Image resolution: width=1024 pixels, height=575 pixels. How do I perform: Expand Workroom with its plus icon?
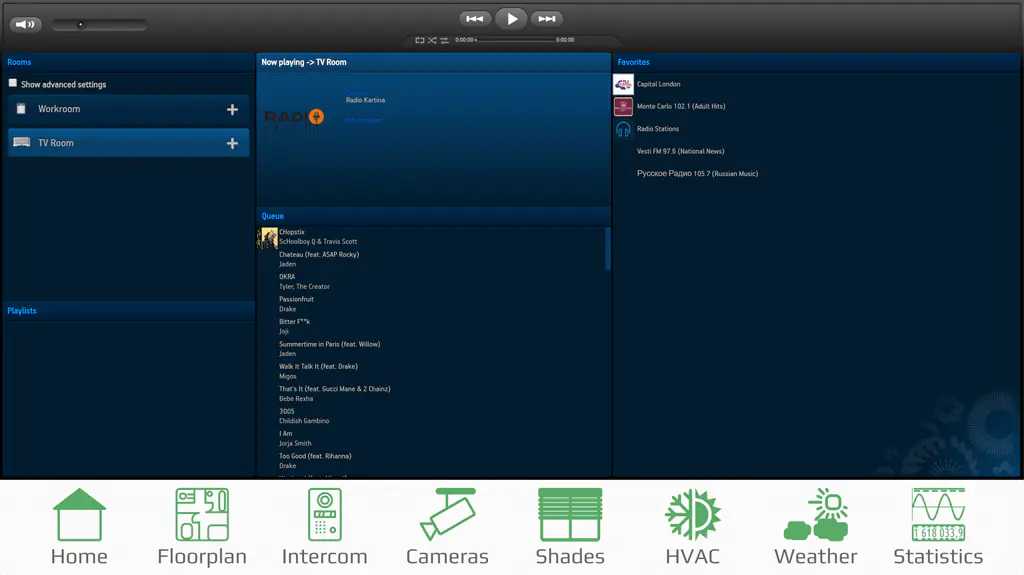(232, 110)
